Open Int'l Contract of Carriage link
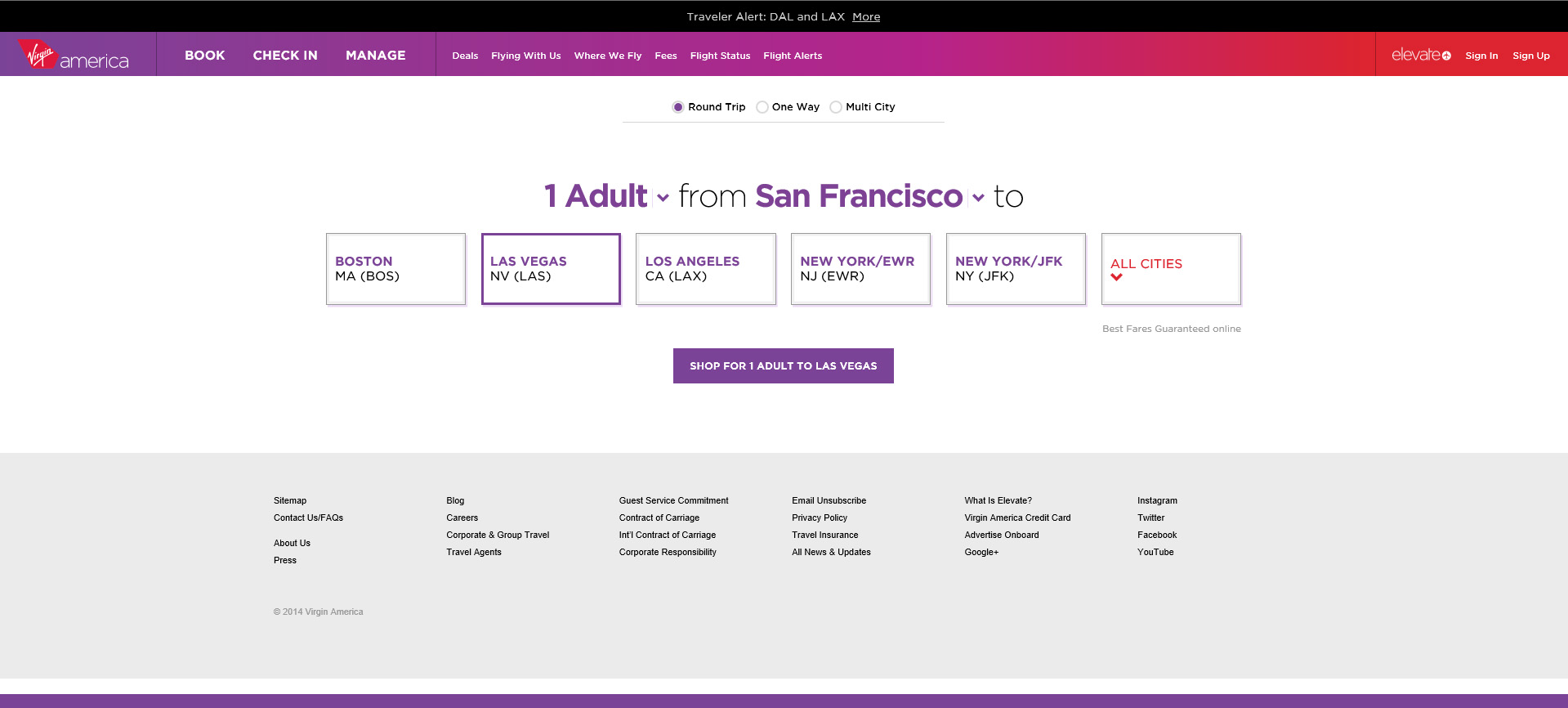1568x708 pixels. (668, 535)
